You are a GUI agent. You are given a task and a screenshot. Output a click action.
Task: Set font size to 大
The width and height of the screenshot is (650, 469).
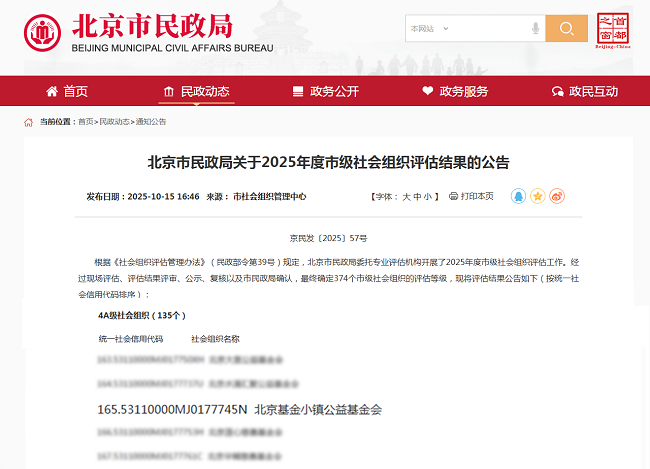[x=406, y=197]
